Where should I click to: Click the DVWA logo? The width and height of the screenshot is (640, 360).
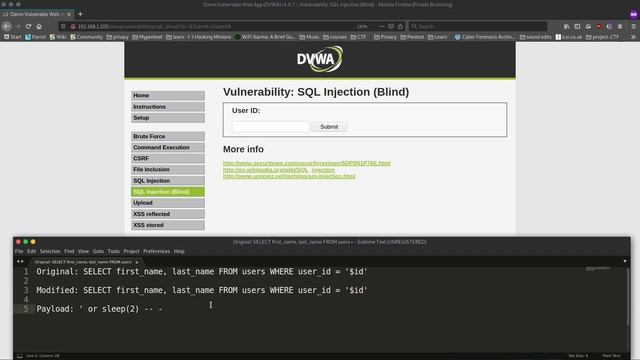coord(320,59)
